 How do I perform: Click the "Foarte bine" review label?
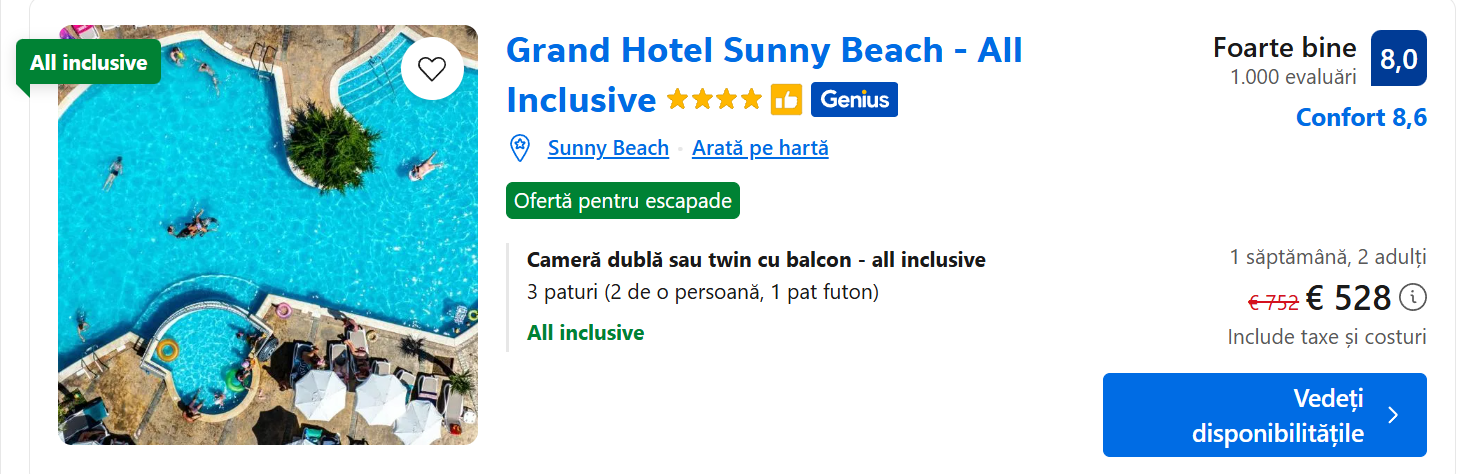pyautogui.click(x=1284, y=47)
